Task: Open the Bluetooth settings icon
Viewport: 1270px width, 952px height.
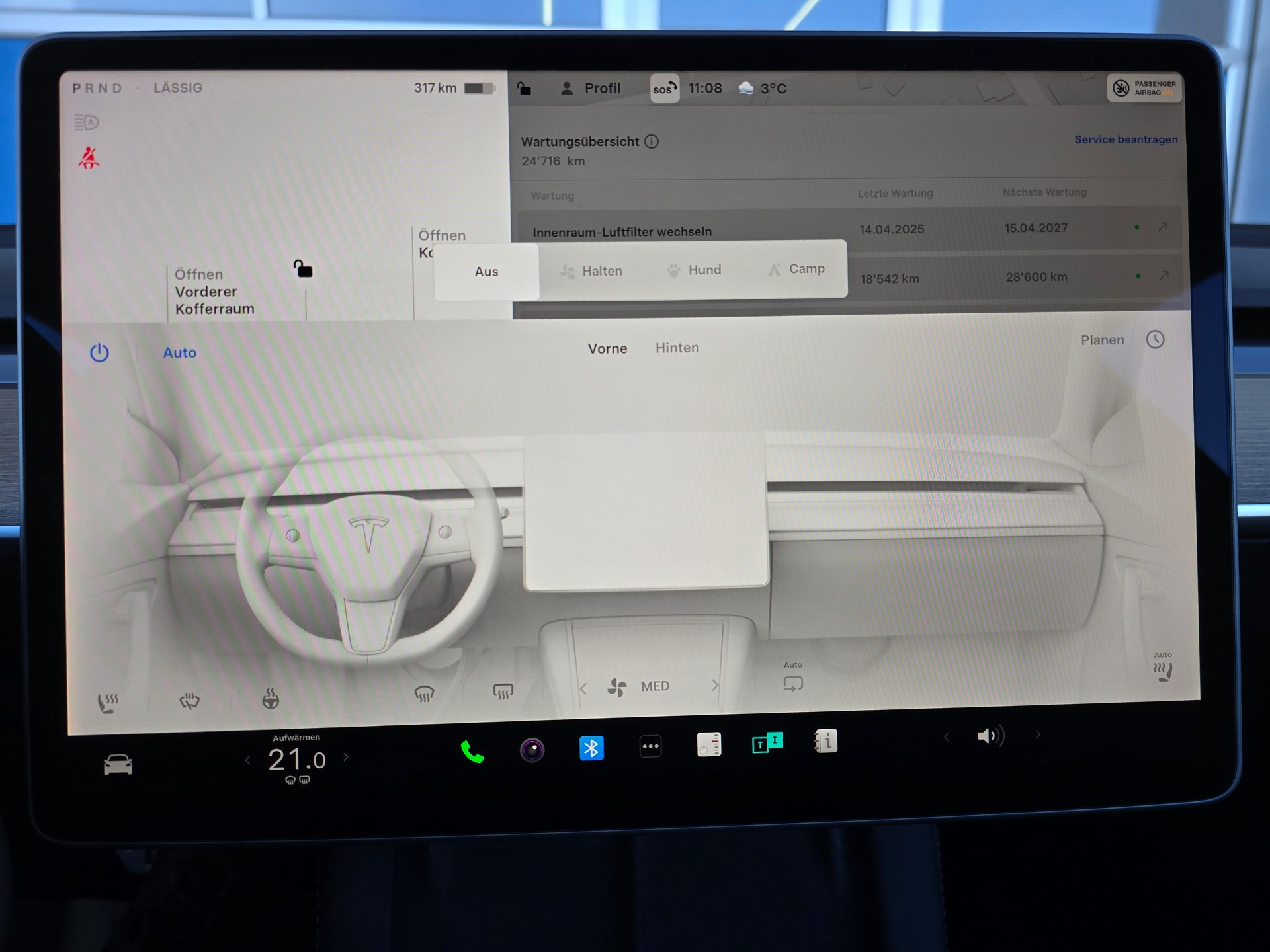Action: pos(591,748)
